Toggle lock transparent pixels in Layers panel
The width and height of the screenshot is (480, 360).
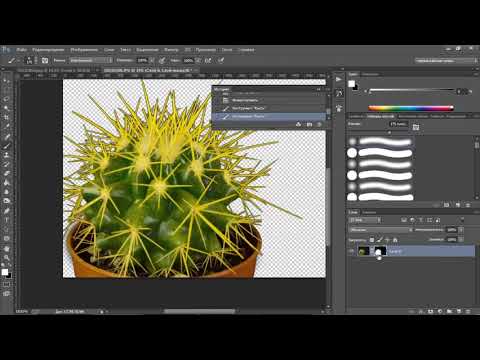372,240
